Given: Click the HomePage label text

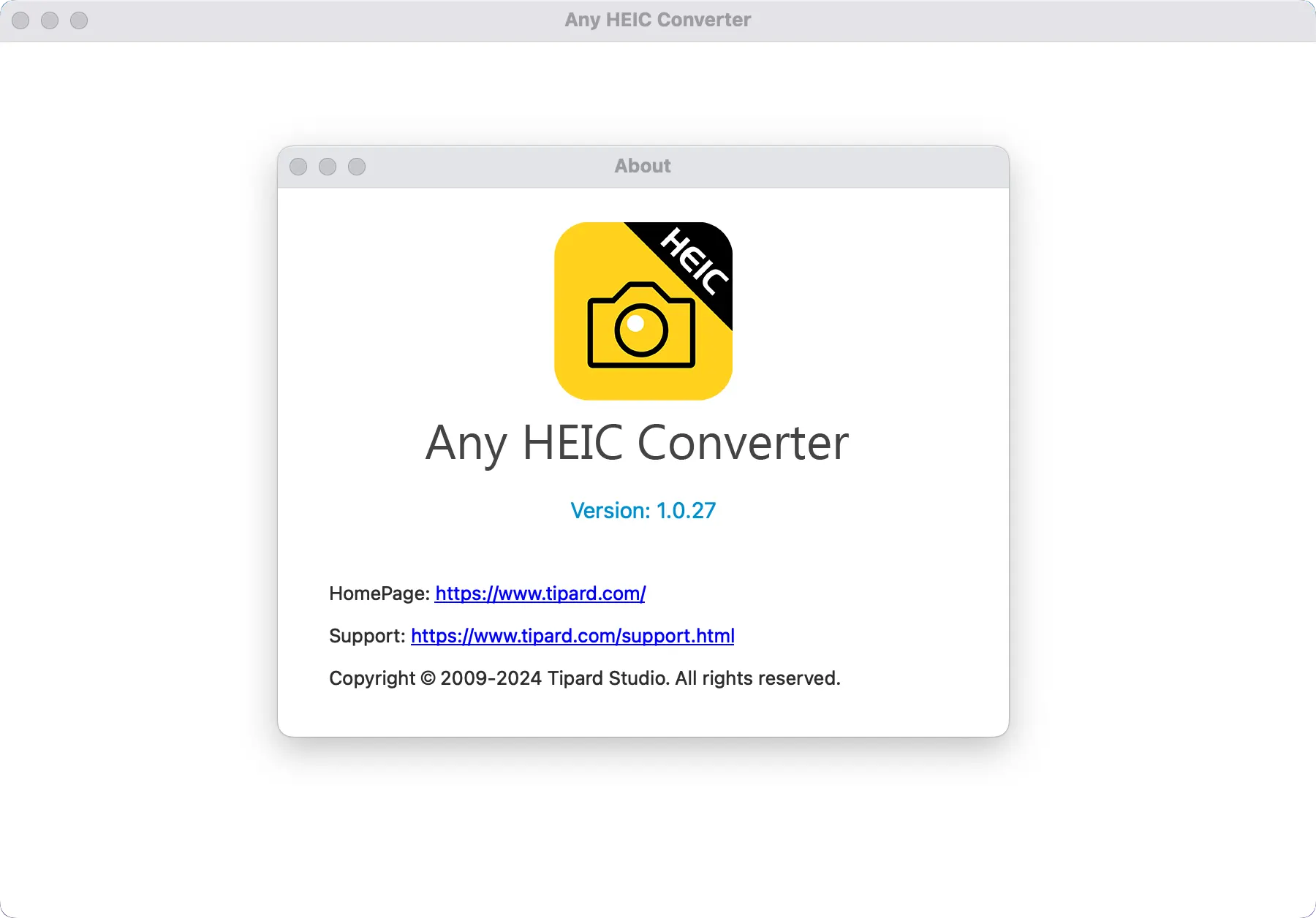Looking at the screenshot, I should [379, 593].
